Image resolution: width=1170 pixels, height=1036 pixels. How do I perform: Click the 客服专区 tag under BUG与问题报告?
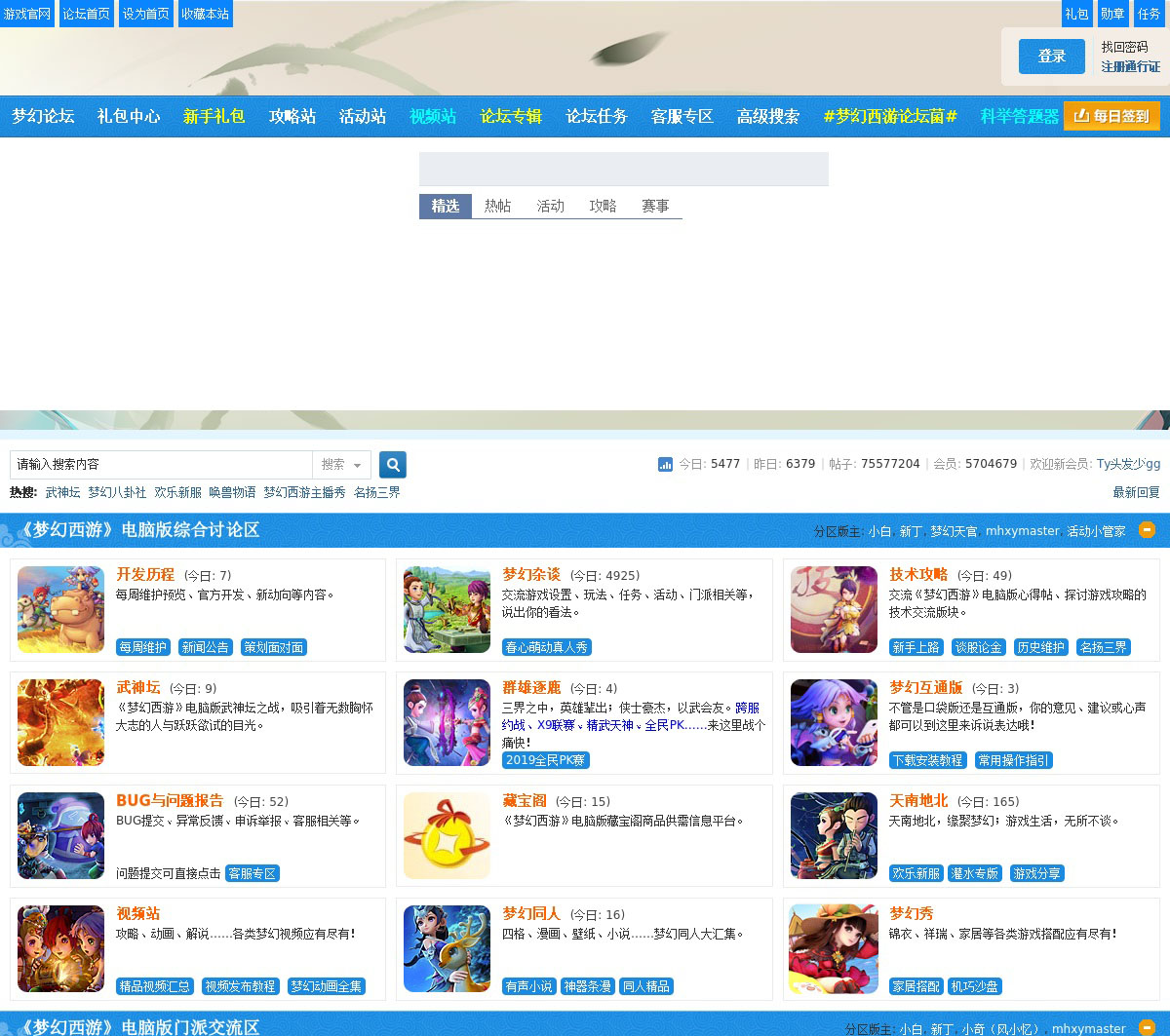[x=253, y=873]
